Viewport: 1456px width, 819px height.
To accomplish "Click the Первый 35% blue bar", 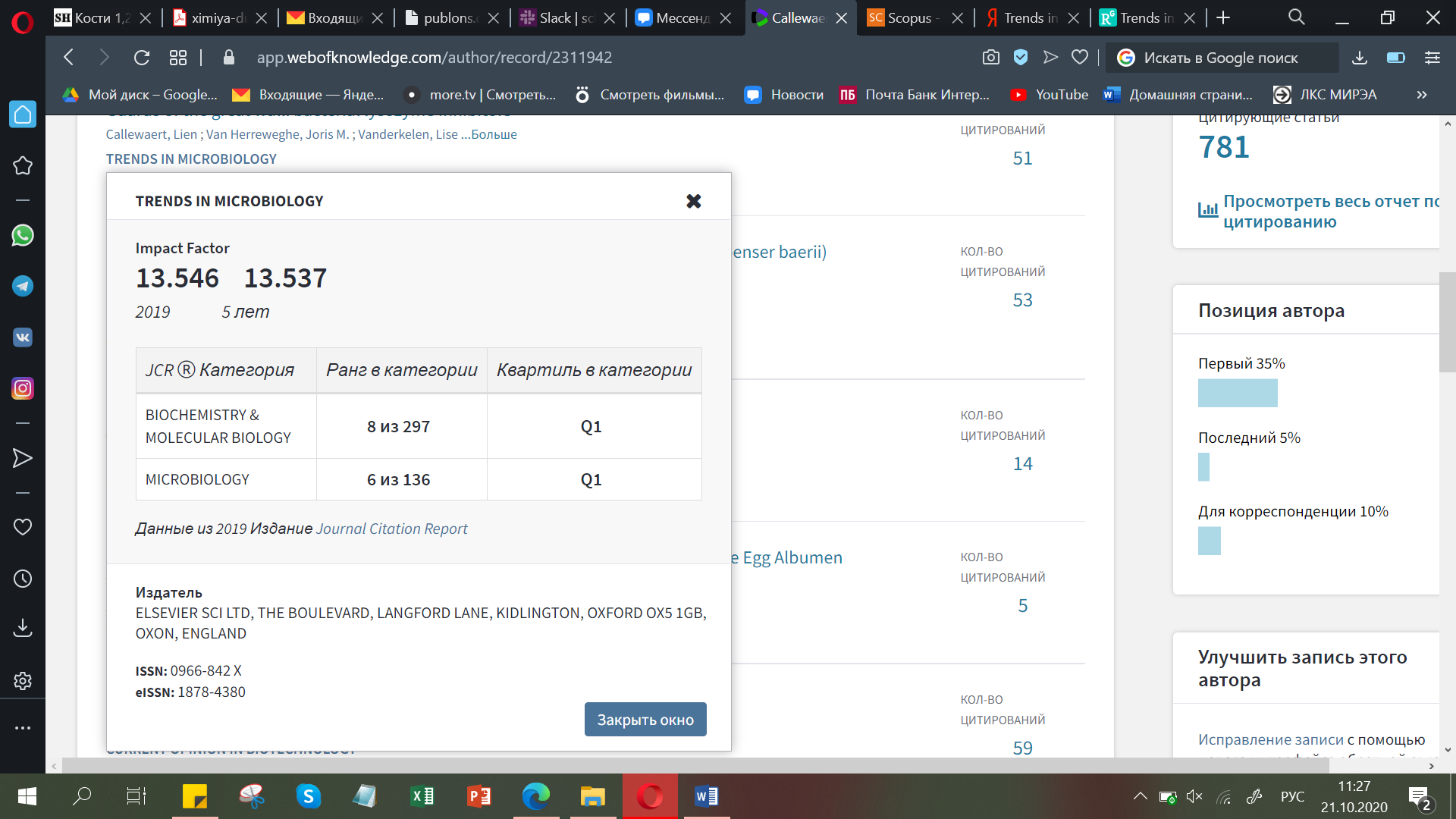I will tap(1238, 393).
